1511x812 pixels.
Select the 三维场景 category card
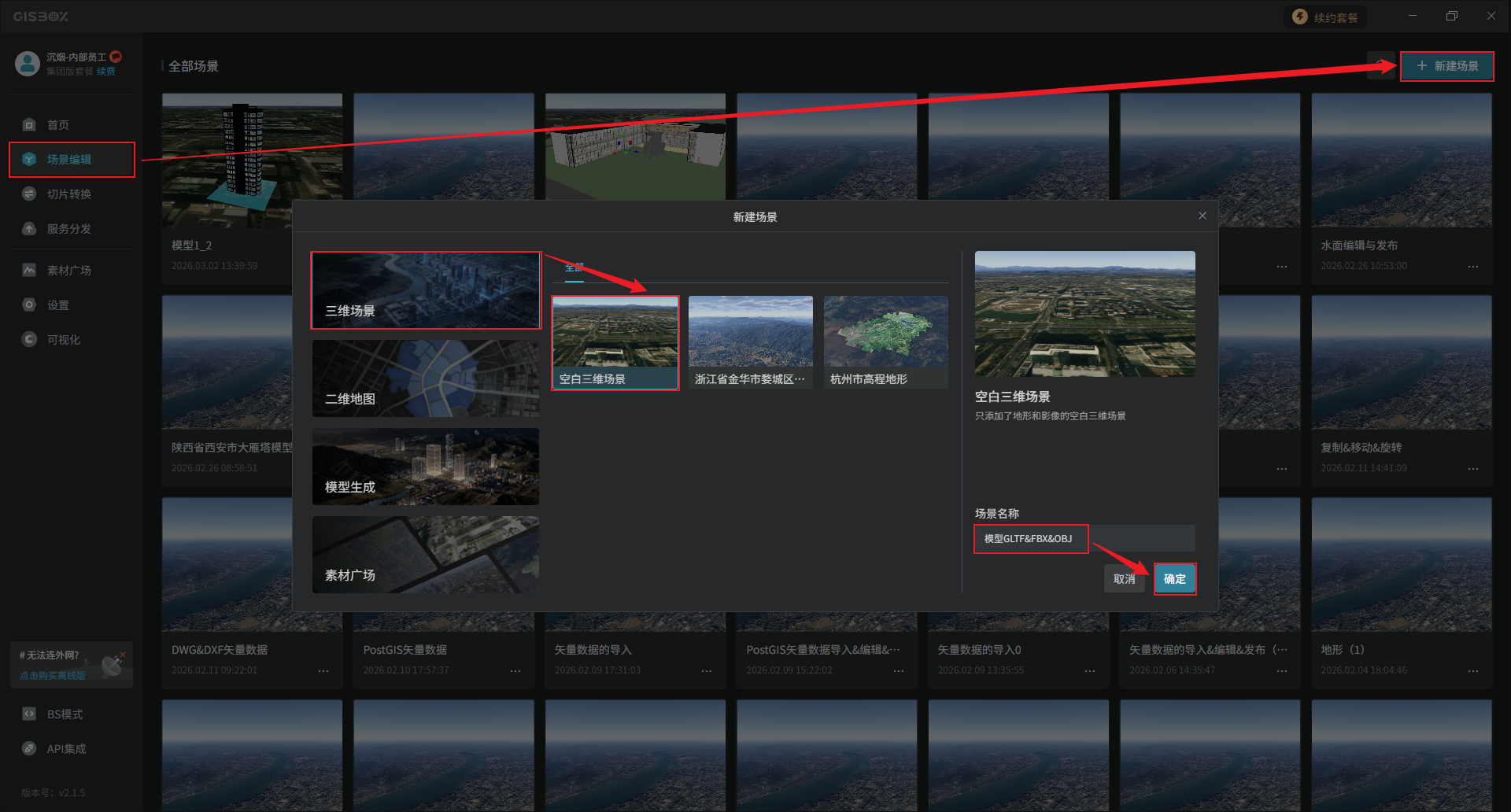point(426,290)
